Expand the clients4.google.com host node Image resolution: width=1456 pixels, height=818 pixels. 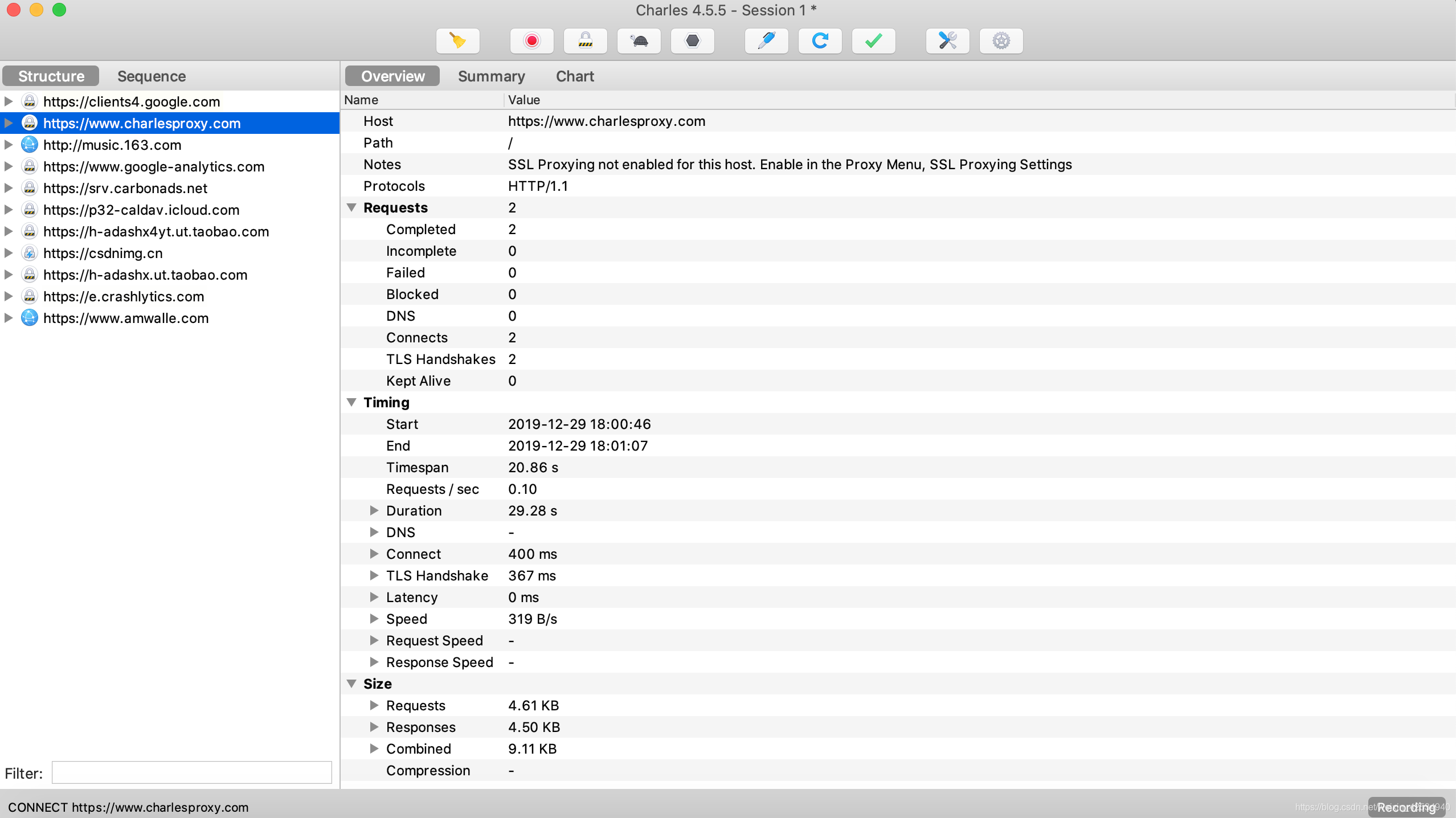[9, 101]
